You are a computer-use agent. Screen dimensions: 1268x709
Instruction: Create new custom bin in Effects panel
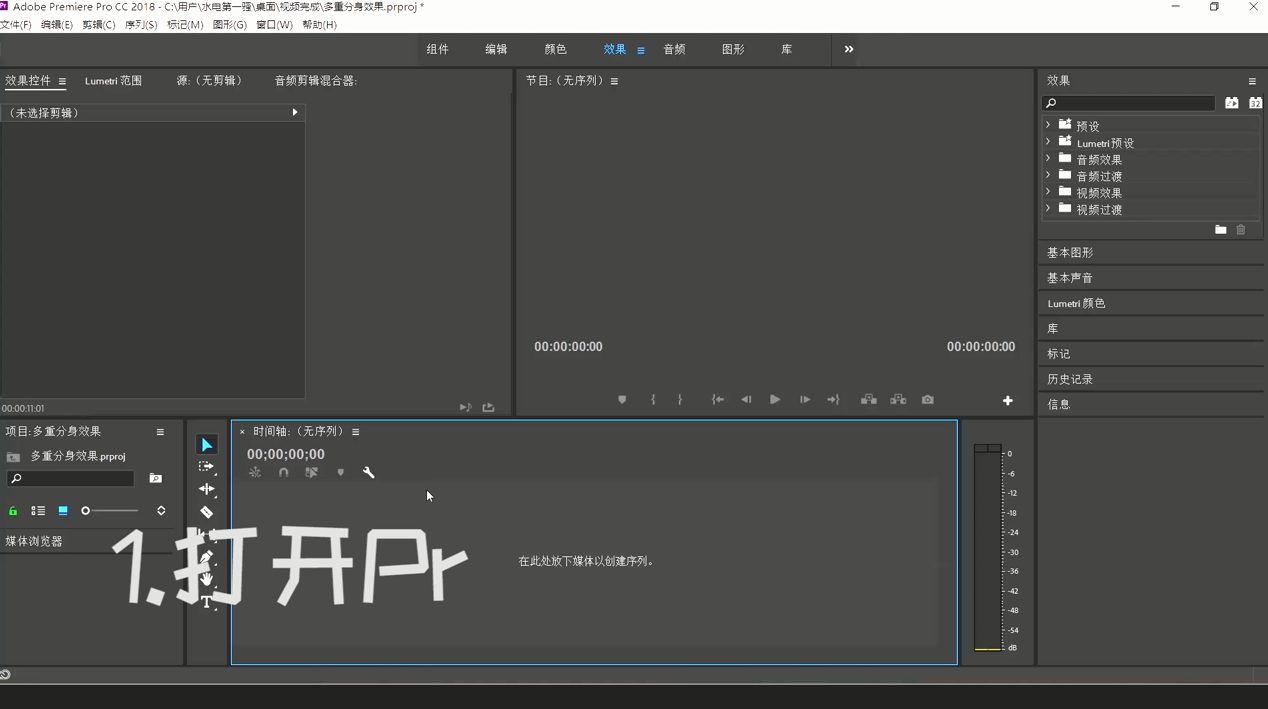1220,230
